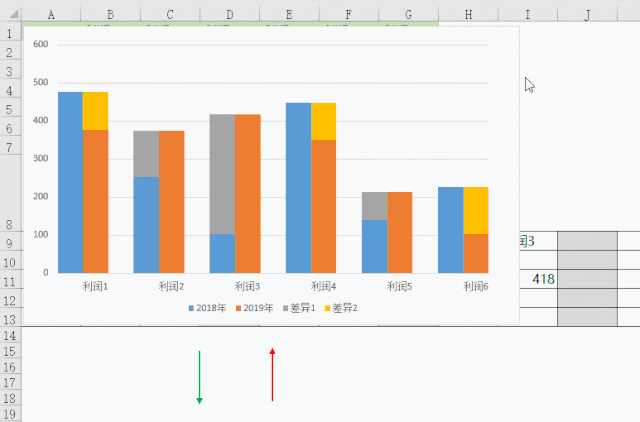Screen dimensions: 640x422
Task: Select column header I
Action: tap(527, 15)
